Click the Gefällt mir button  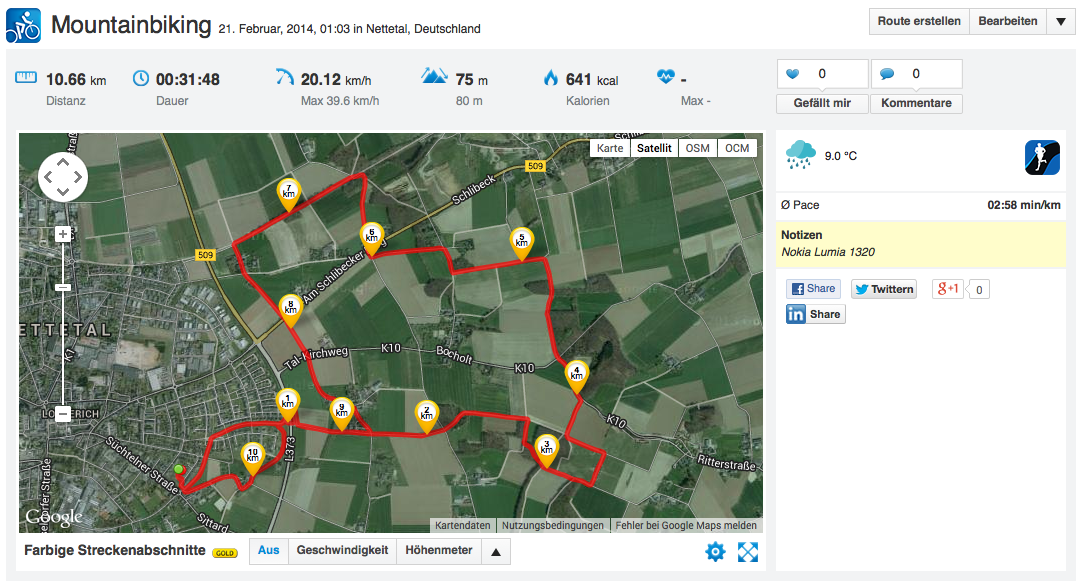[822, 103]
